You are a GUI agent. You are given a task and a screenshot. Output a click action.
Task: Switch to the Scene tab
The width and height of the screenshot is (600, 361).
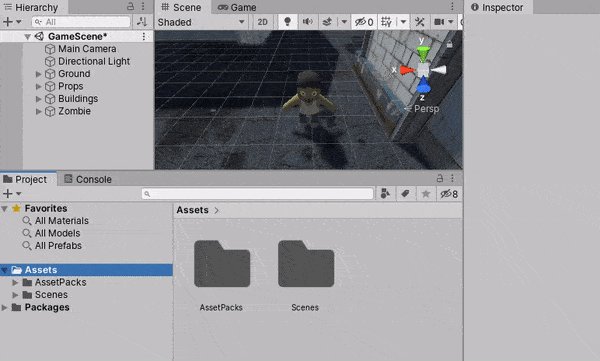182,7
